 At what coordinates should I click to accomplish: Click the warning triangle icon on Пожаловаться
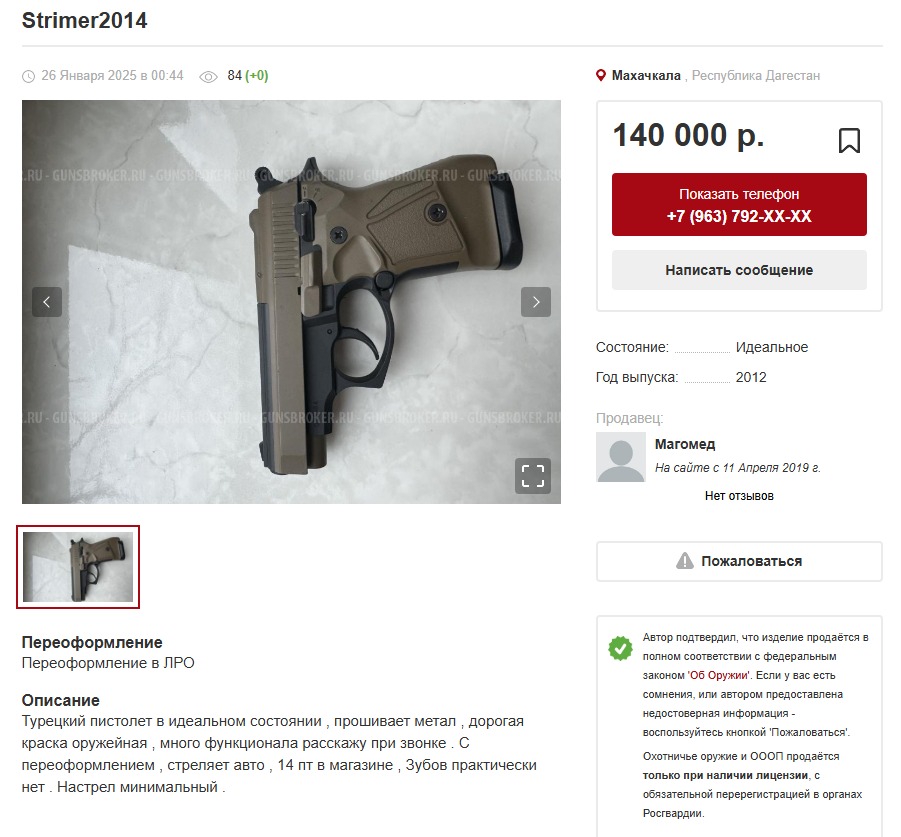click(x=684, y=561)
